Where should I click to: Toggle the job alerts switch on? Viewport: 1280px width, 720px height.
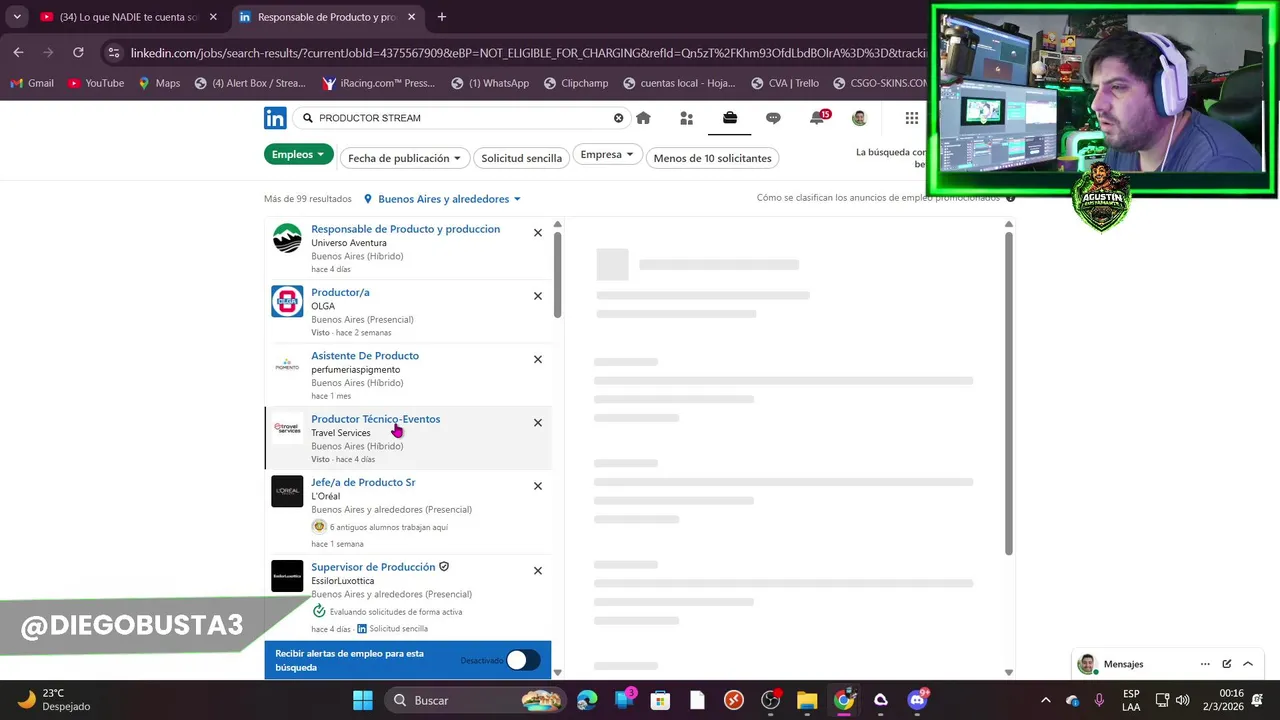522,660
